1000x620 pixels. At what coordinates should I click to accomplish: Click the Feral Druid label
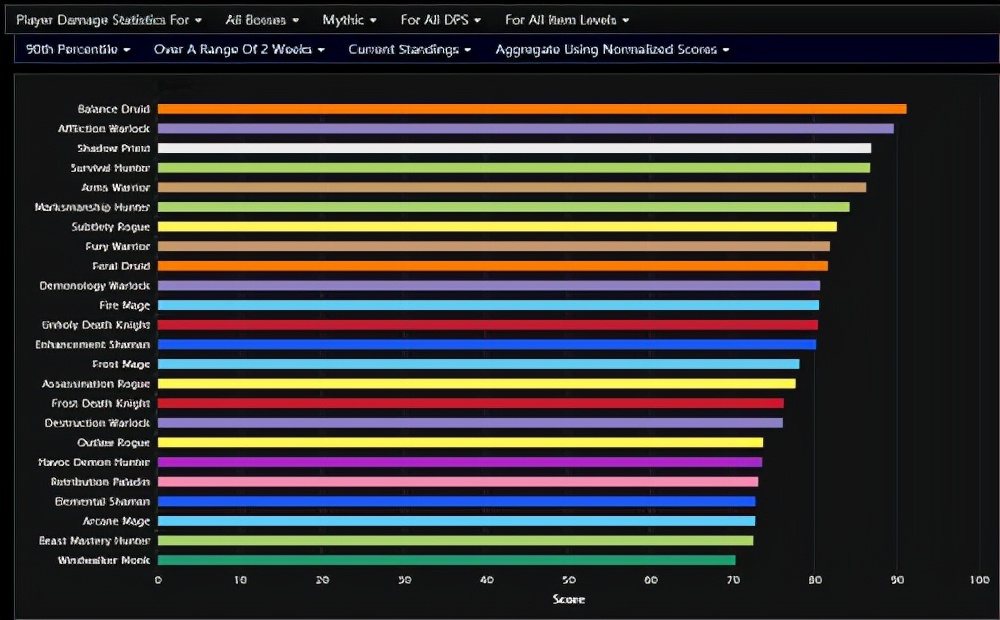tap(121, 266)
